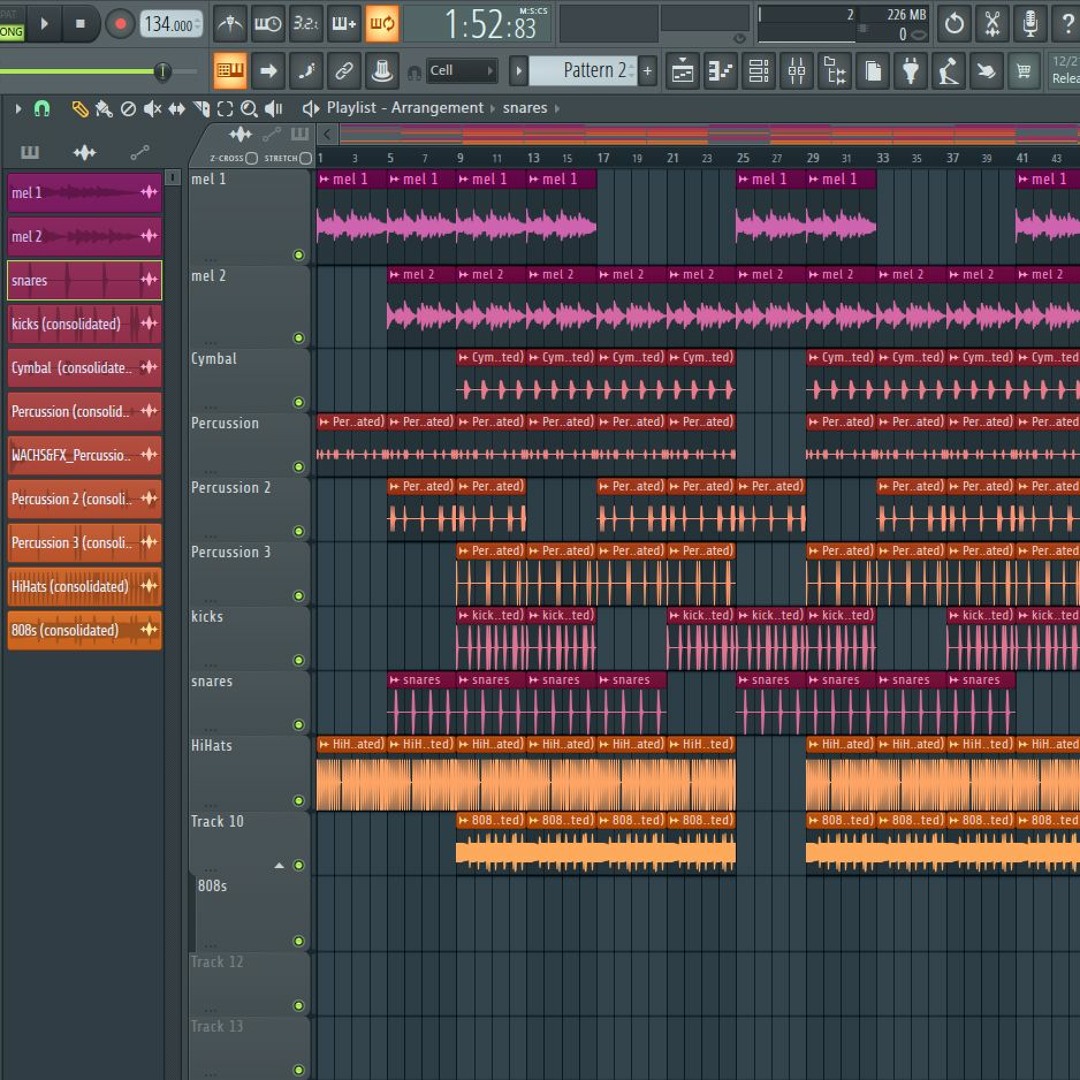Mute the Cymbal track with its green light
Viewport: 1080px width, 1080px height.
(x=298, y=402)
